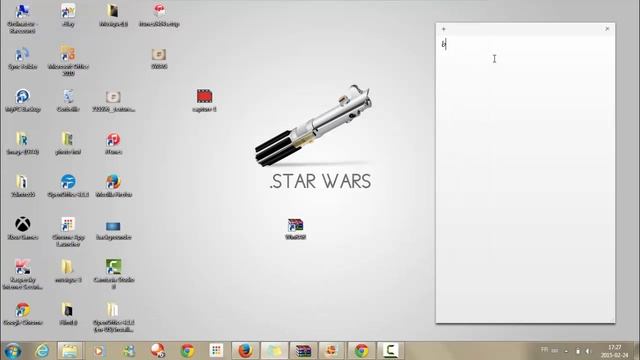This screenshot has width=640, height=360.
Task: Select the WinRAR icon on the desktop
Action: (296, 229)
